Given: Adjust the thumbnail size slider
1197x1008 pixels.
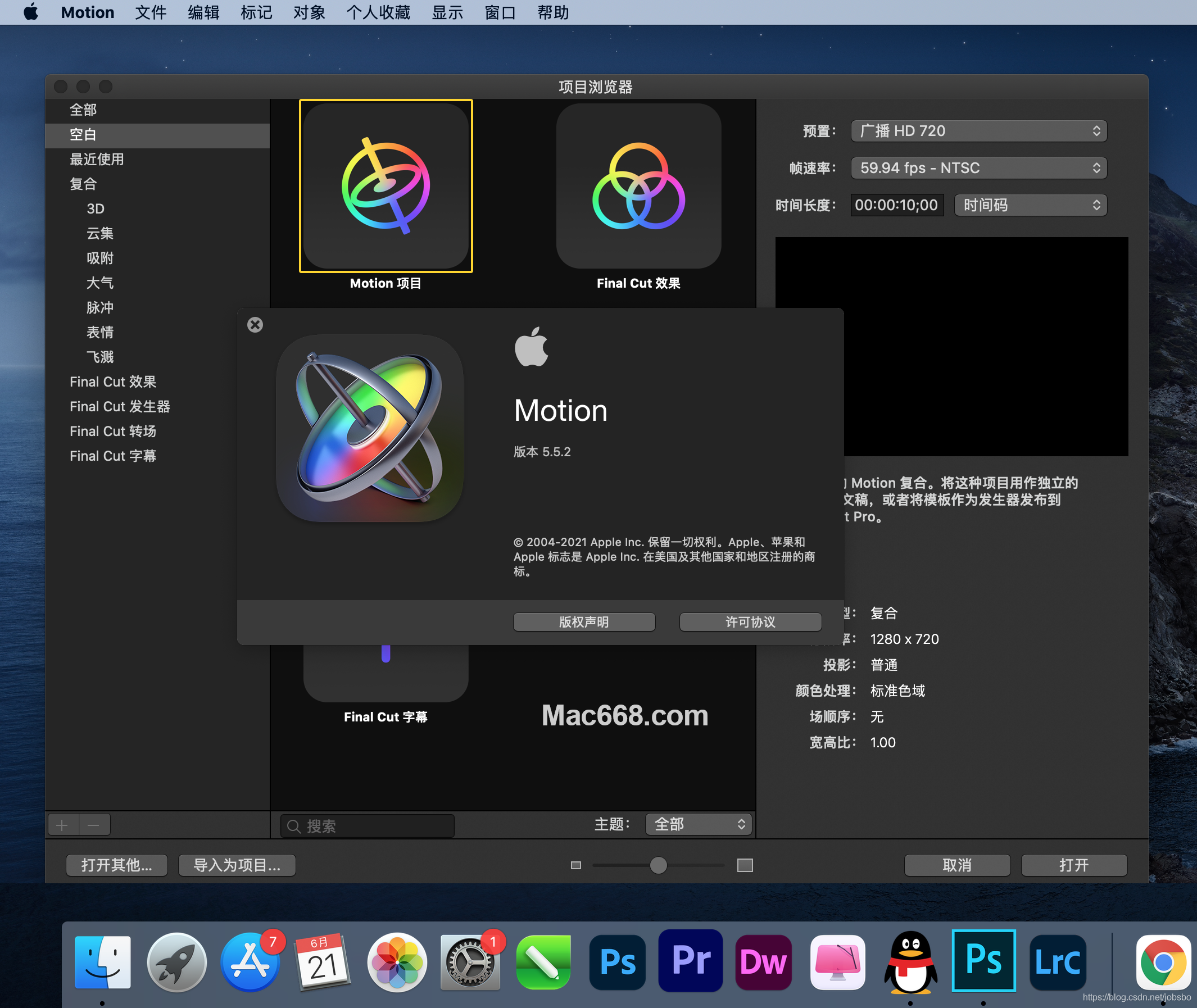Looking at the screenshot, I should click(659, 865).
